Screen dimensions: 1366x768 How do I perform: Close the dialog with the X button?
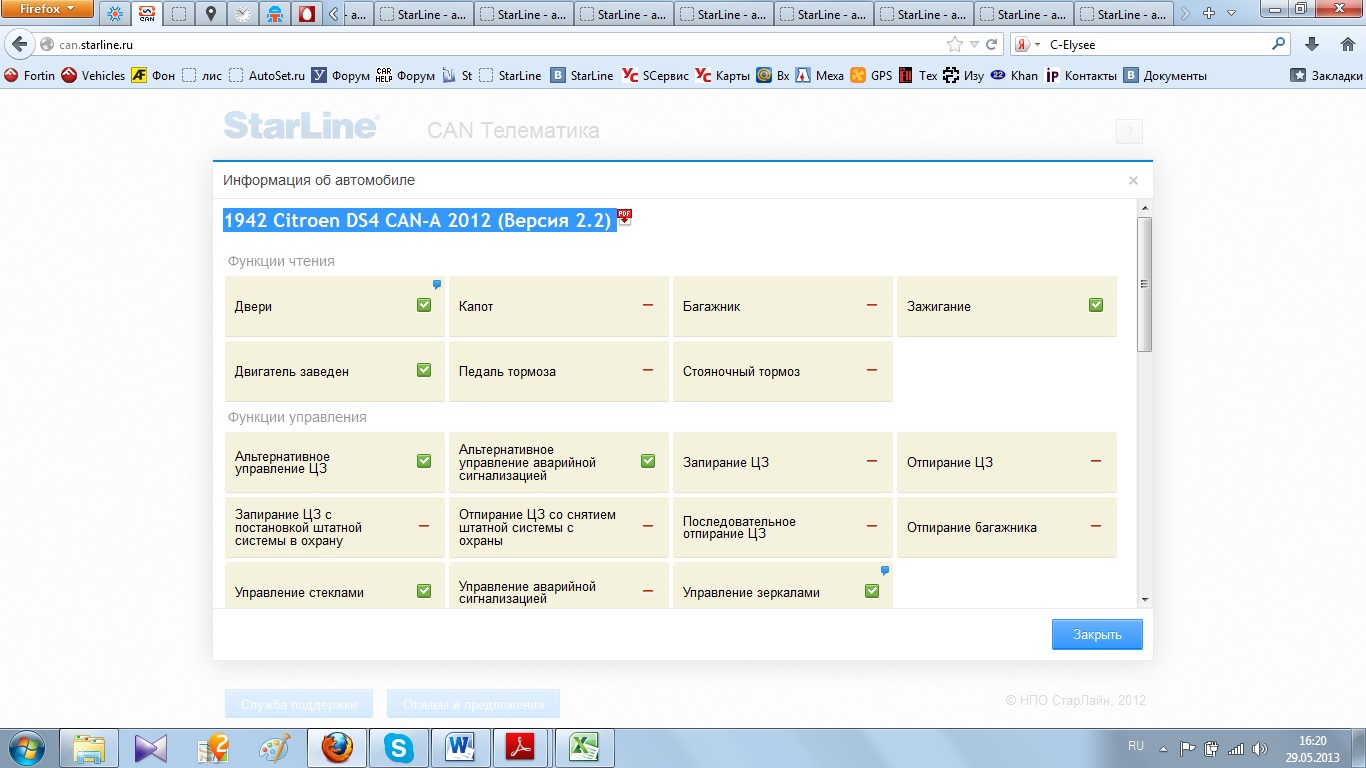coord(1133,181)
